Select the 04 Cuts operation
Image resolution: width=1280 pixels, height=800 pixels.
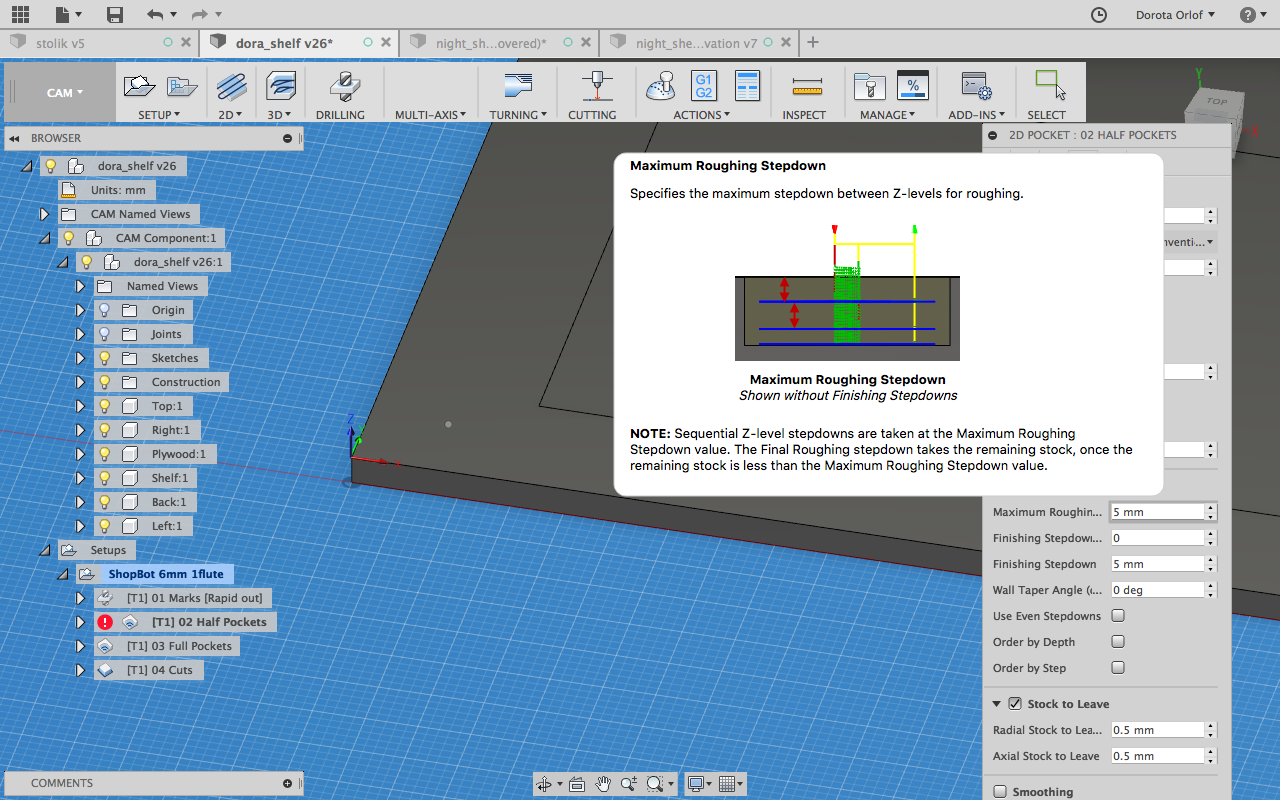click(158, 670)
